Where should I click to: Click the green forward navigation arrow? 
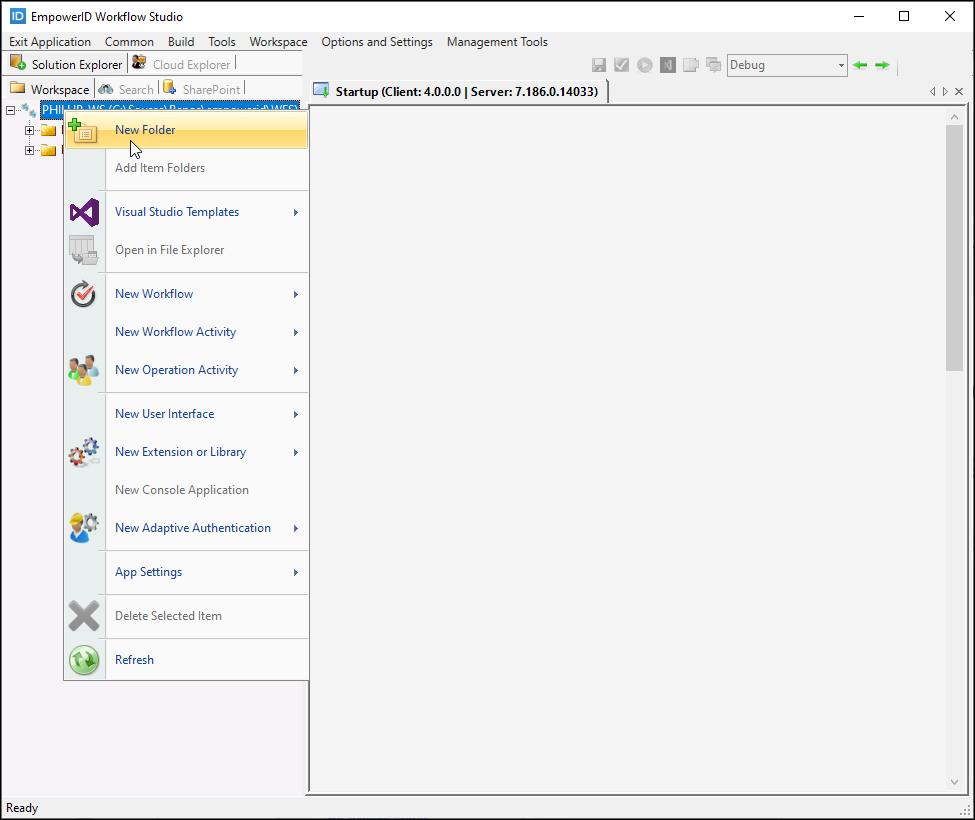pyautogui.click(x=882, y=64)
